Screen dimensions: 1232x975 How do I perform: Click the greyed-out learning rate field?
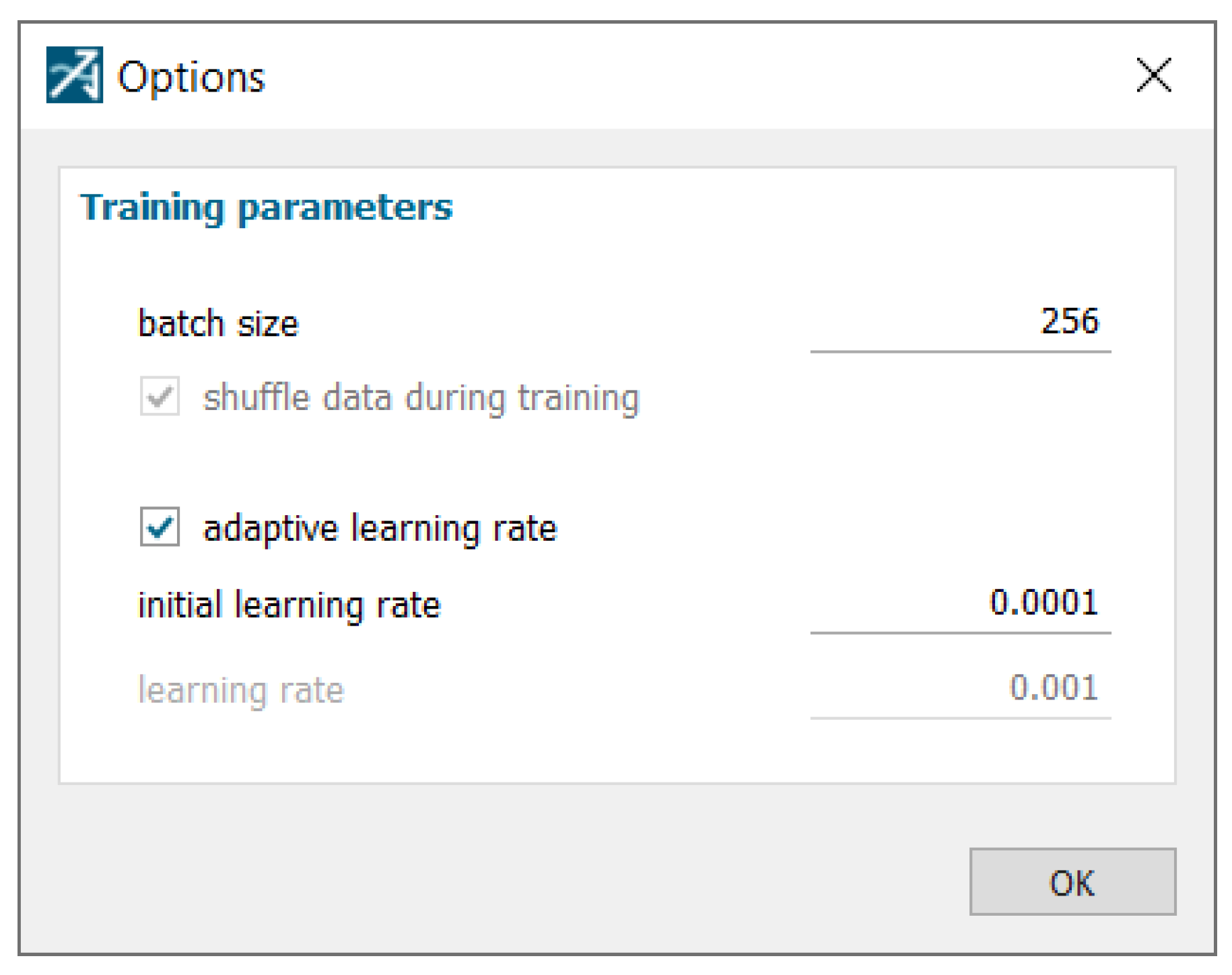click(x=959, y=688)
